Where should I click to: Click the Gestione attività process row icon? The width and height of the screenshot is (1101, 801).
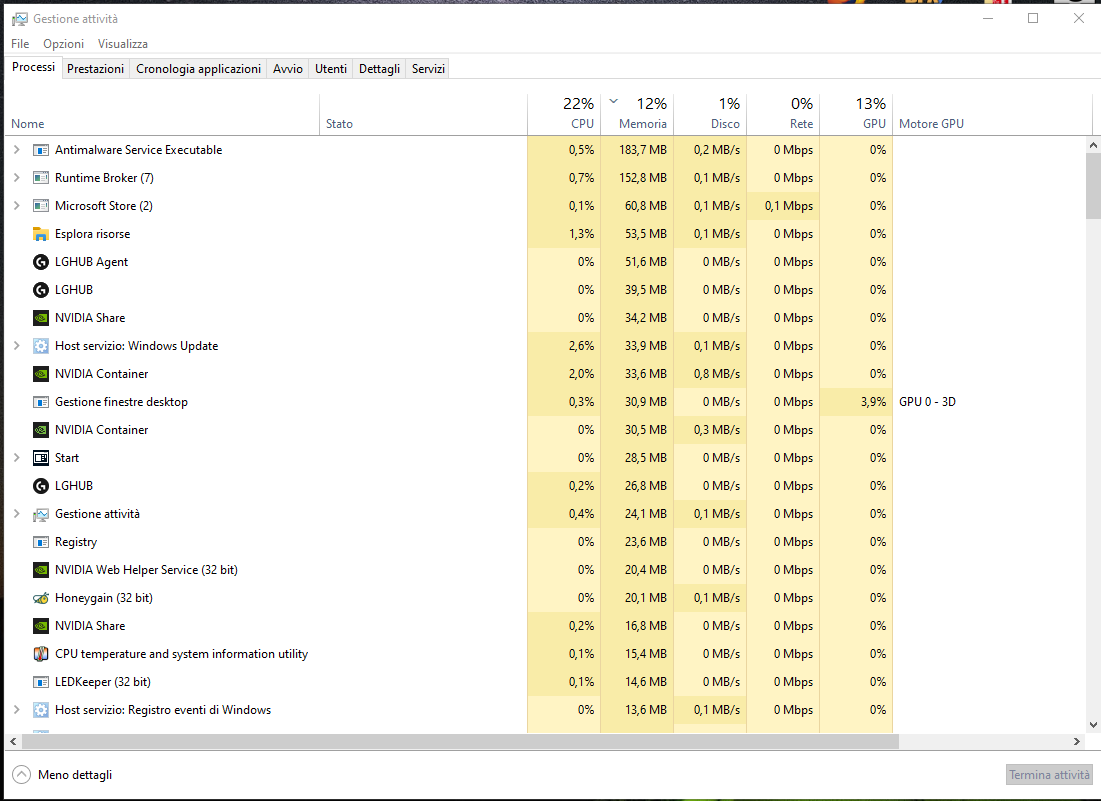point(41,514)
